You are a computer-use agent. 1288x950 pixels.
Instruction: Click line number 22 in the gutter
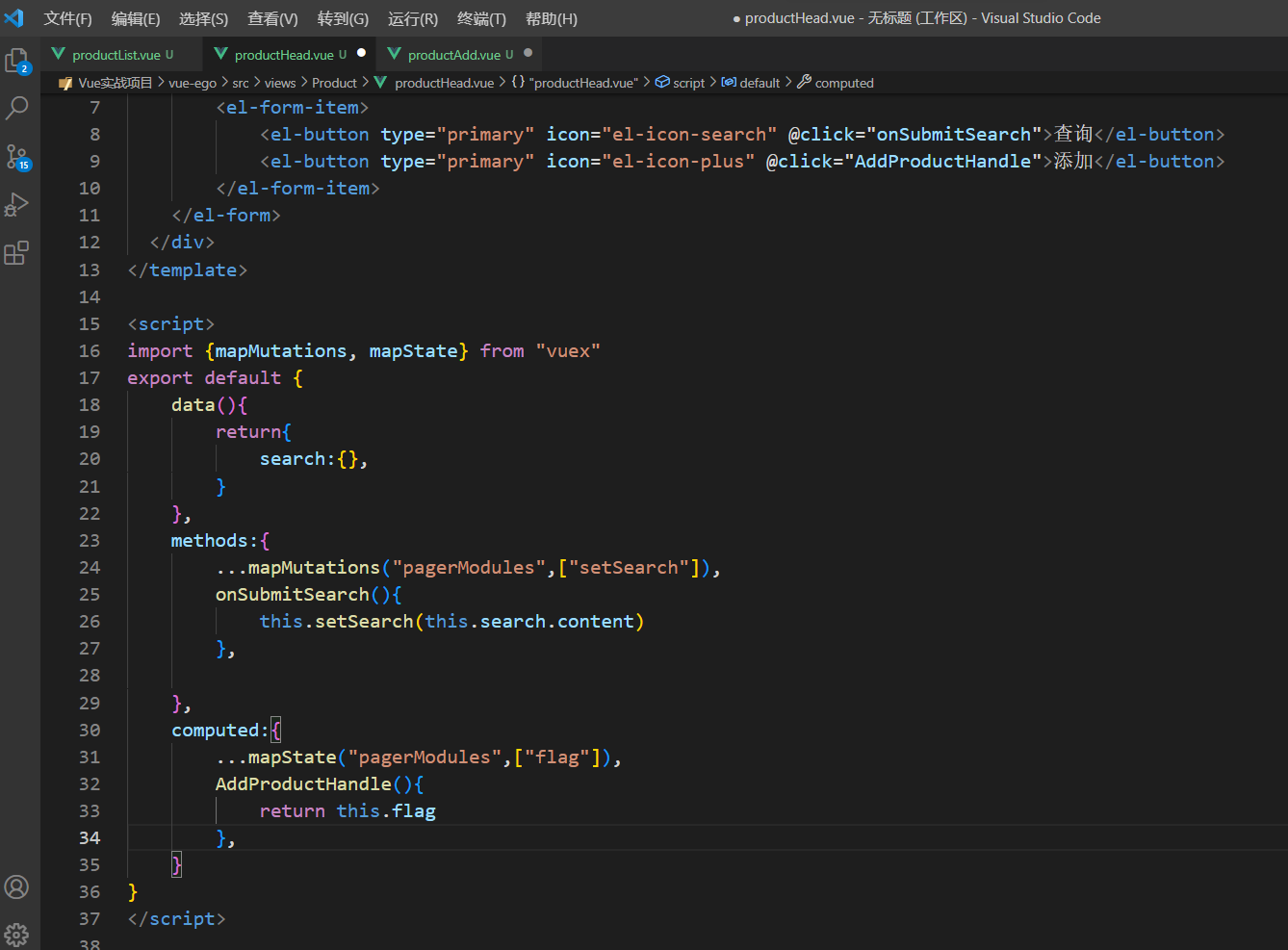tap(90, 513)
